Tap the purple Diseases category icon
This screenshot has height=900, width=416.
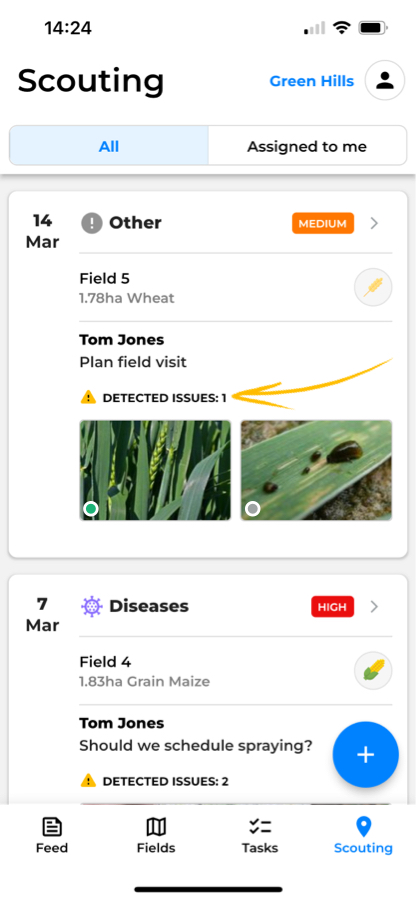(x=92, y=606)
